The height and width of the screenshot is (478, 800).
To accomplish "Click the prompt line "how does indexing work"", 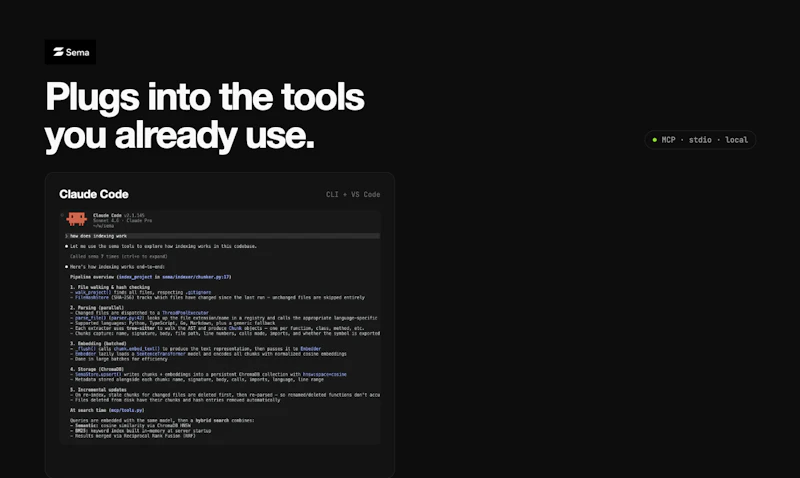I will [222, 236].
